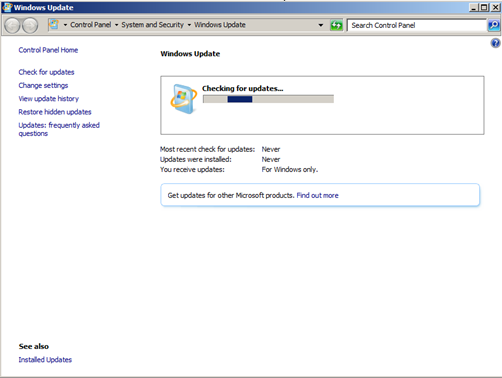
Task: Click the Search Control Panel field
Action: (x=417, y=25)
